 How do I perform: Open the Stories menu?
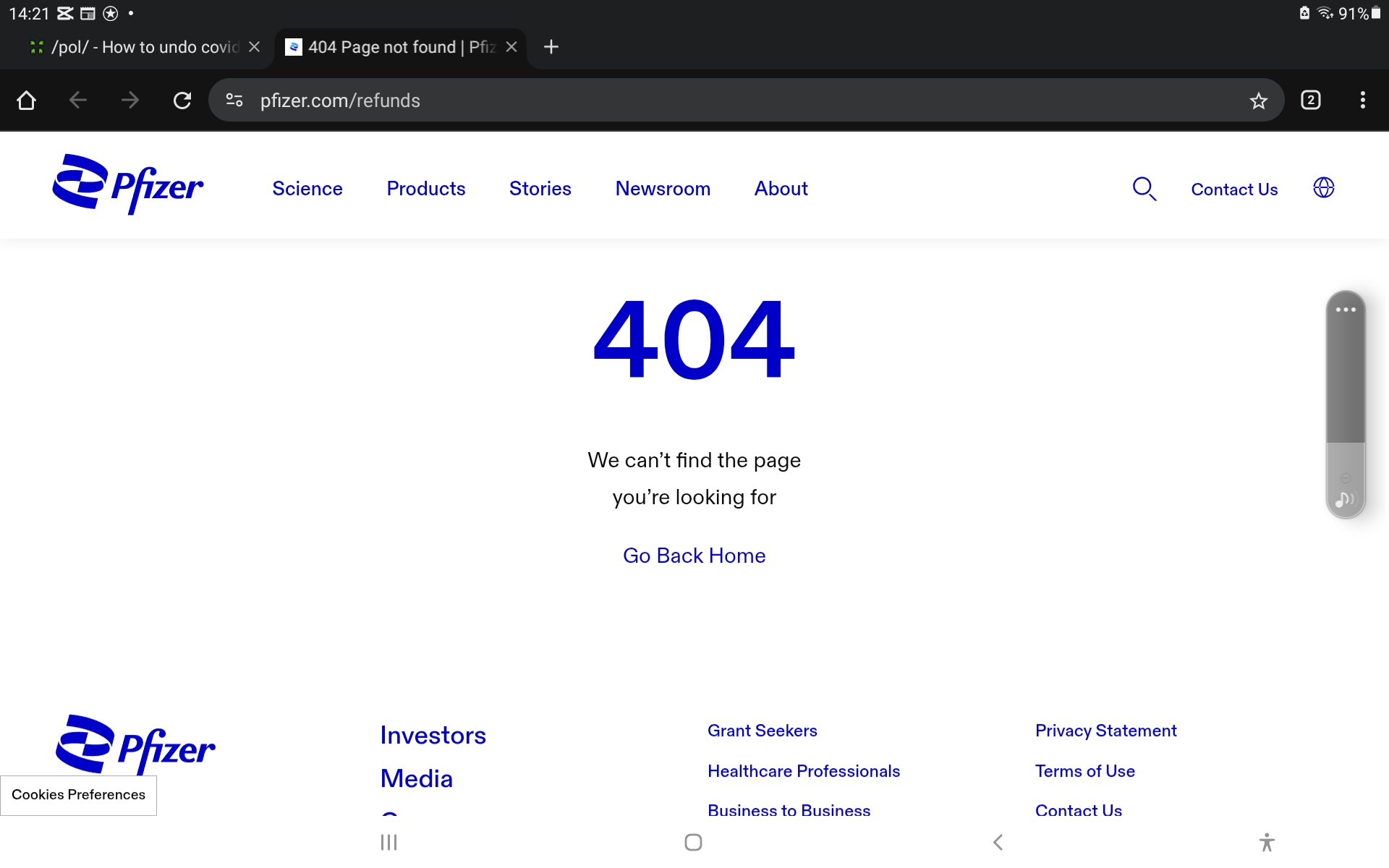point(540,189)
